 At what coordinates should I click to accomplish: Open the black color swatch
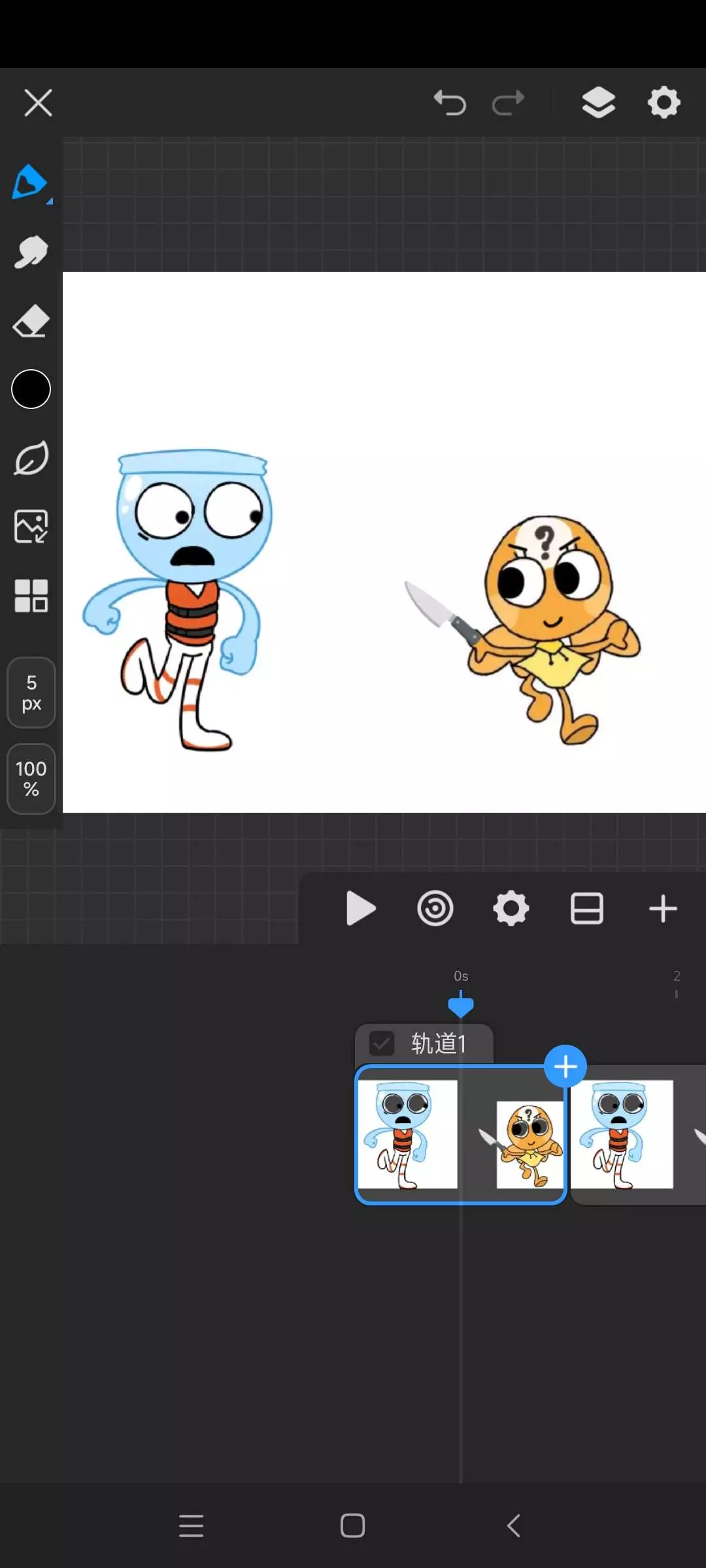pyautogui.click(x=31, y=389)
